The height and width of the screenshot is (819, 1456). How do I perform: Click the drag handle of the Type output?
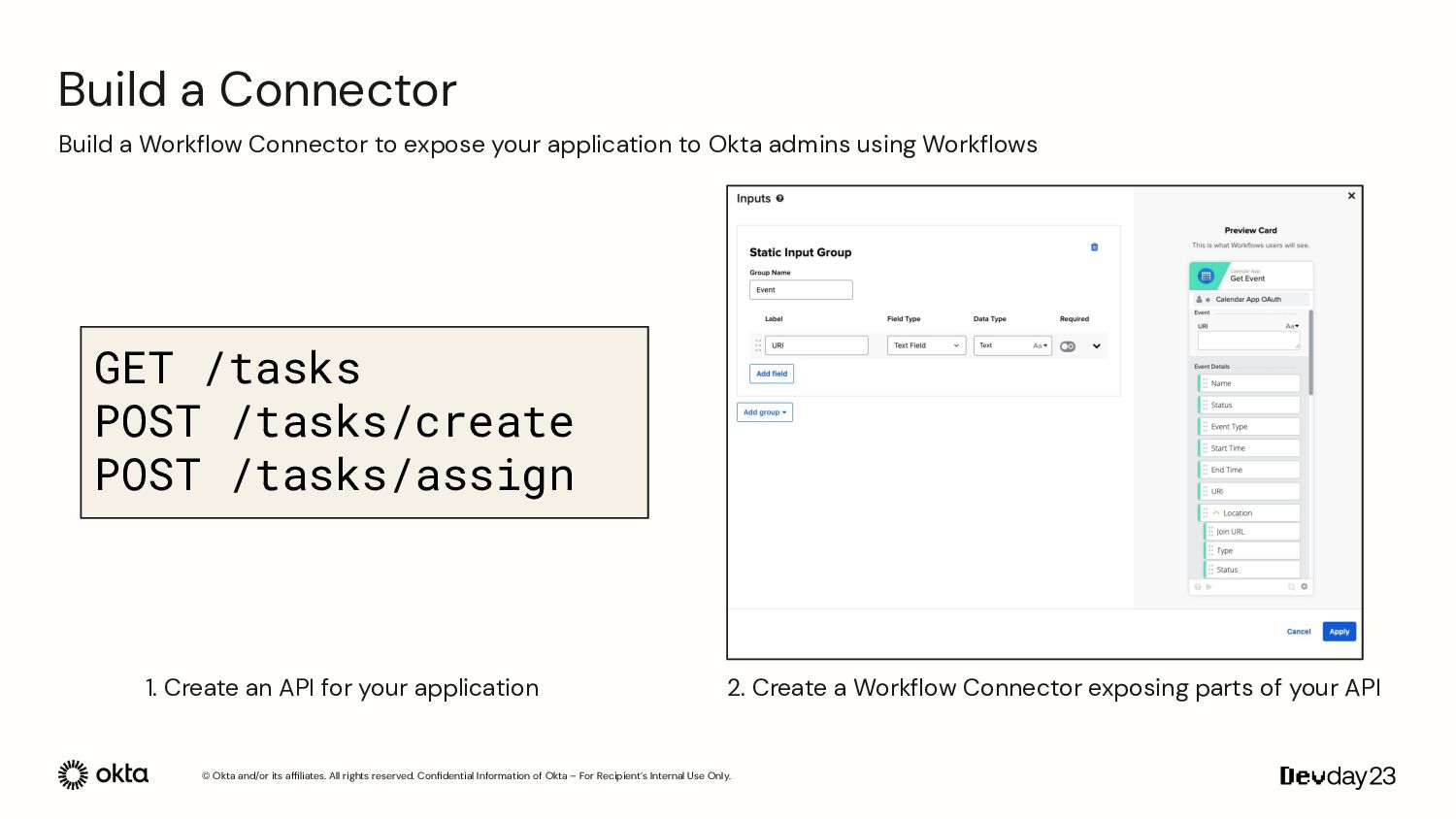click(x=1210, y=550)
